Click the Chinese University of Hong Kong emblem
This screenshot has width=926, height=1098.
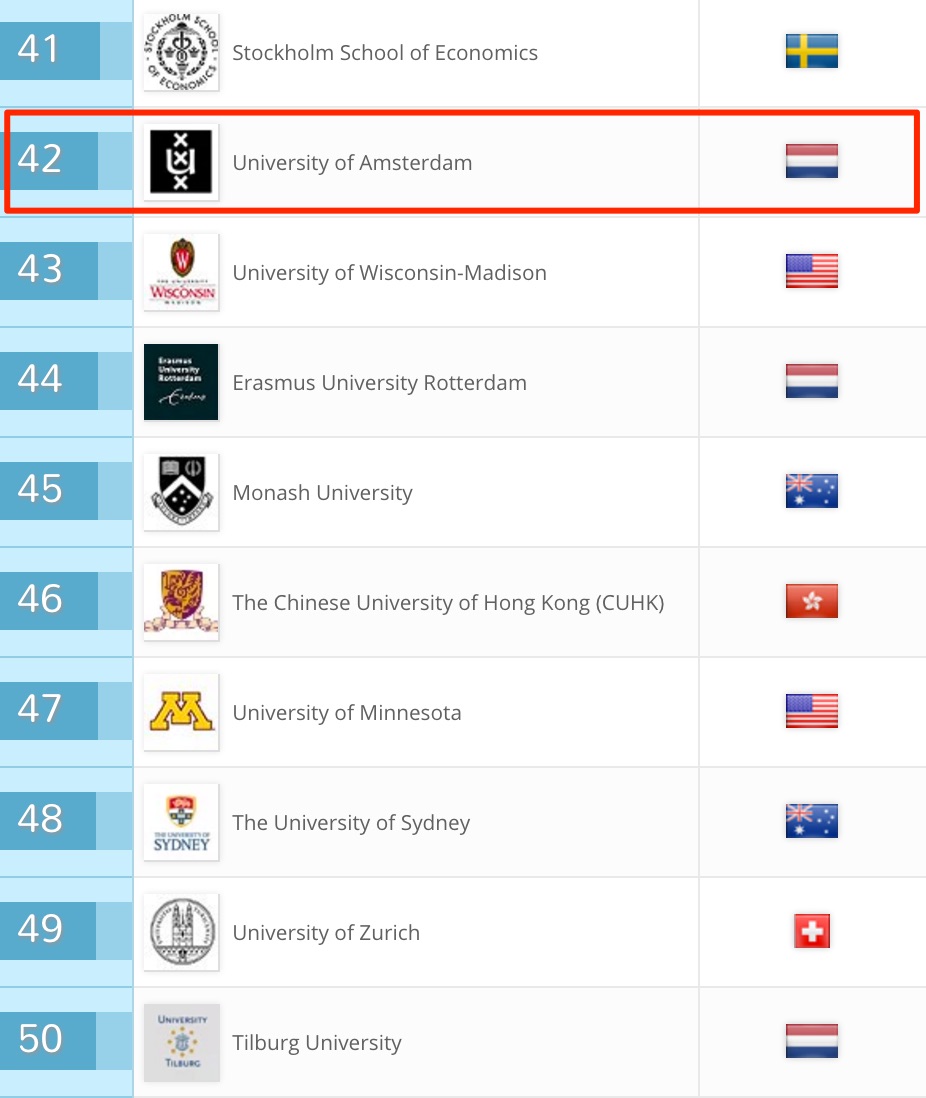(x=181, y=602)
